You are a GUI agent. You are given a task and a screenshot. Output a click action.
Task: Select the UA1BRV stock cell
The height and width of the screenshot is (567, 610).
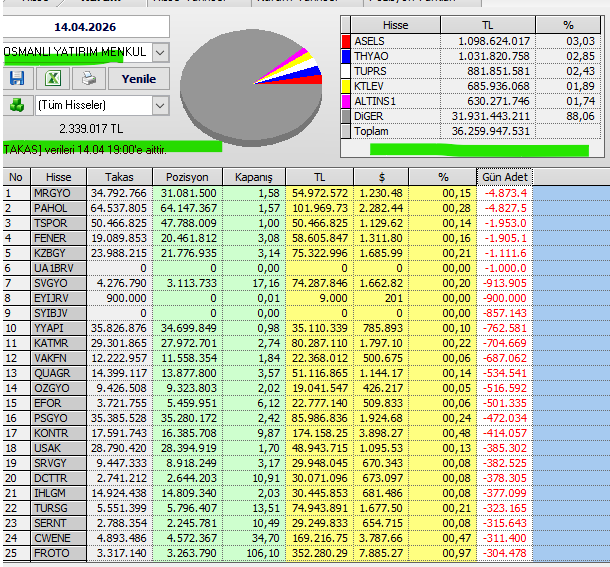pos(58,268)
